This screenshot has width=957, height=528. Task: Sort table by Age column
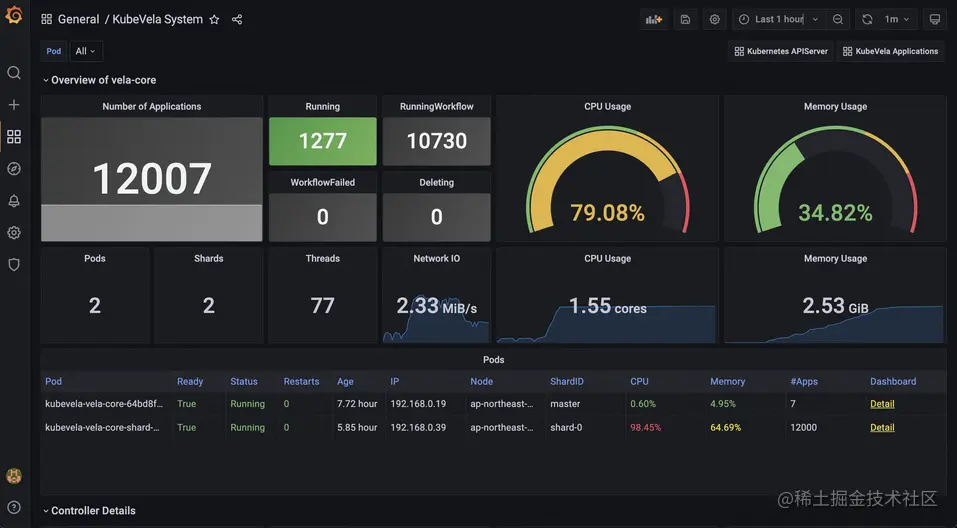point(345,382)
